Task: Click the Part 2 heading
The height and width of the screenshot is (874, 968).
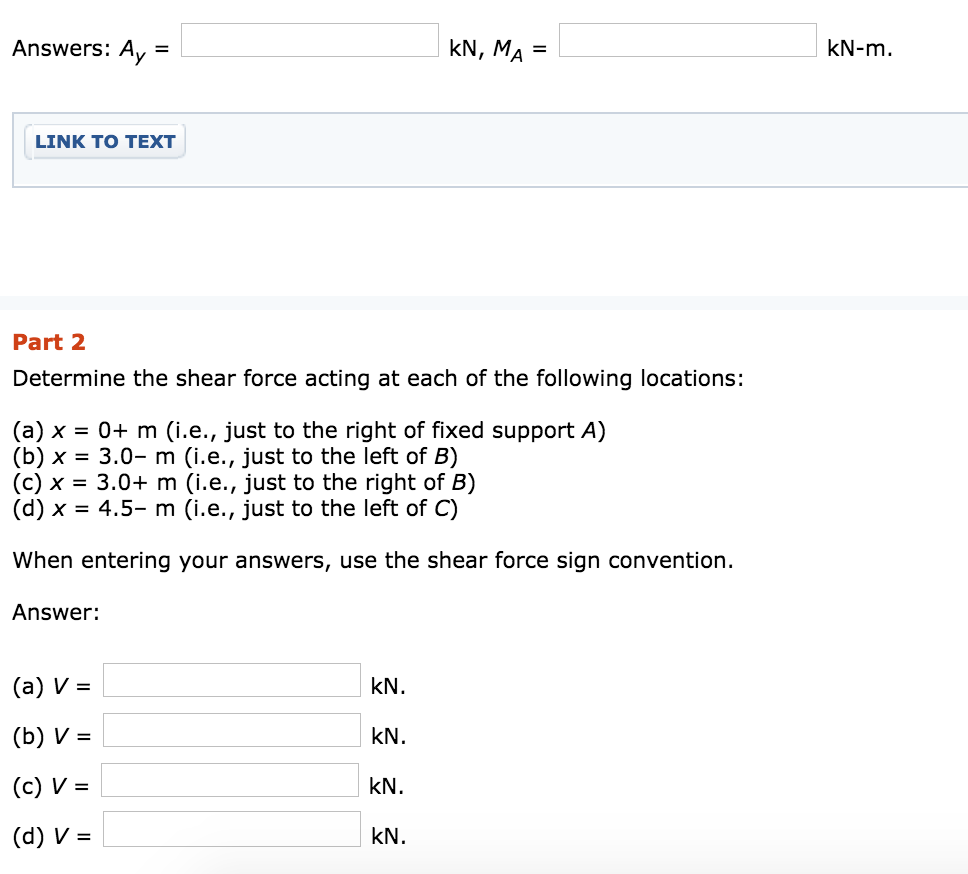Action: coord(48,342)
